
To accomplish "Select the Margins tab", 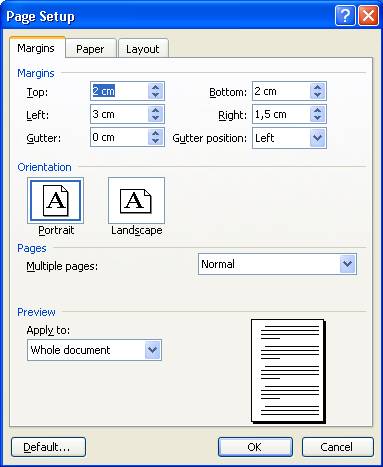I will [36, 48].
